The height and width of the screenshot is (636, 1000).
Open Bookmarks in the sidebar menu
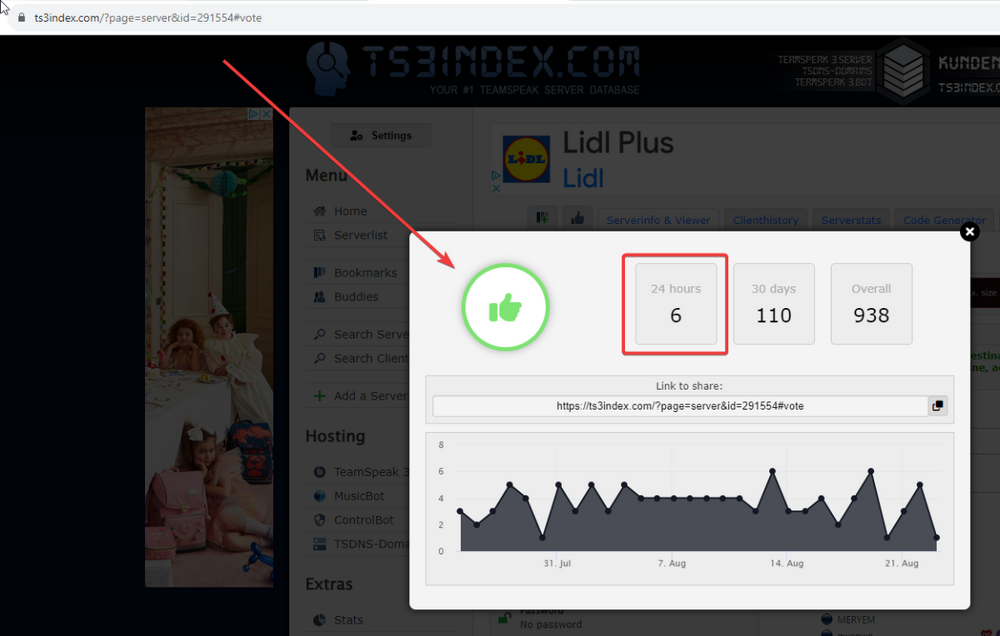[365, 272]
